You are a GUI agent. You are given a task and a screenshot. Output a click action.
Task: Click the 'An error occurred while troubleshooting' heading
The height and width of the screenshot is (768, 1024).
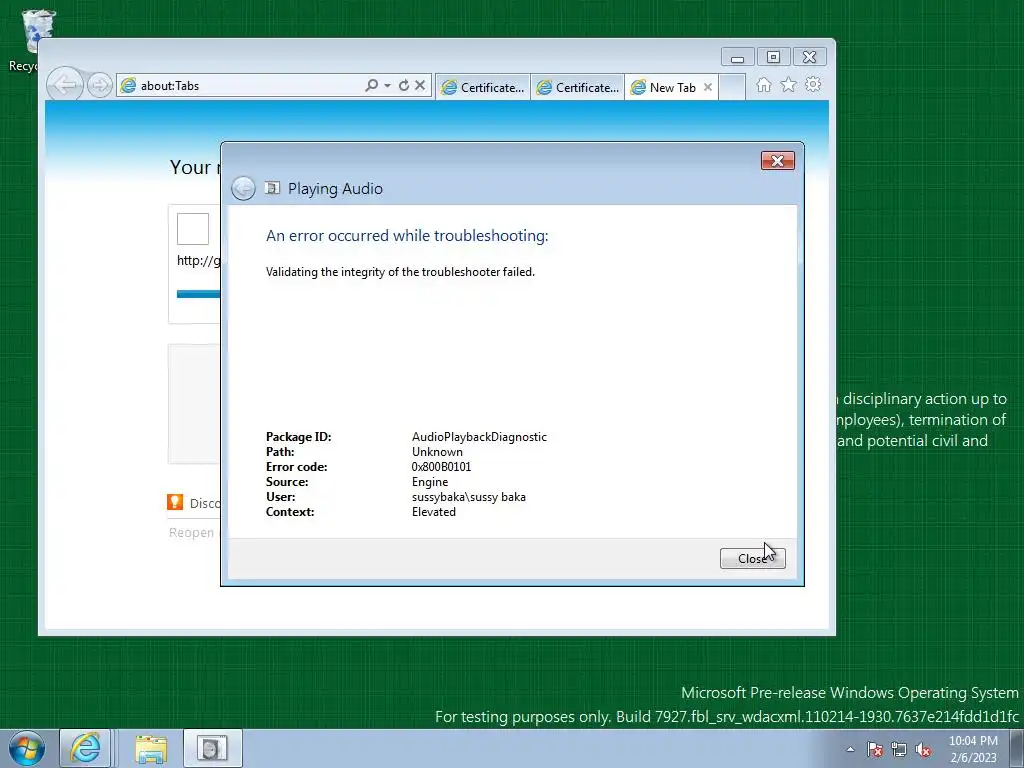(x=407, y=236)
